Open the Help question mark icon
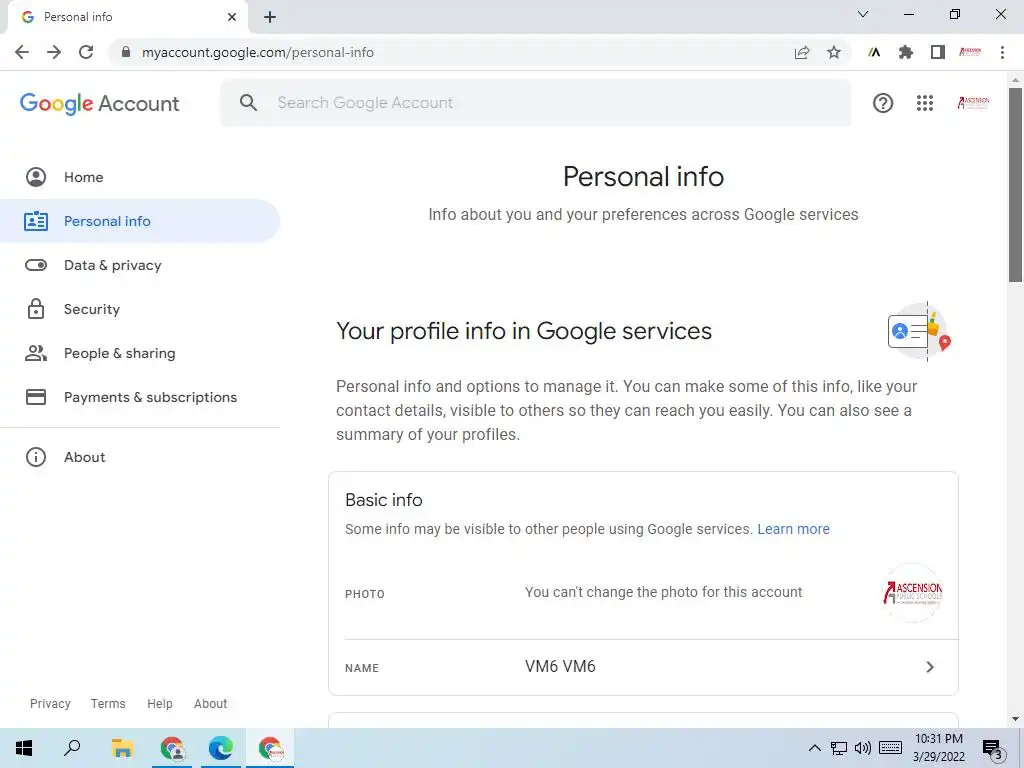 click(x=883, y=103)
